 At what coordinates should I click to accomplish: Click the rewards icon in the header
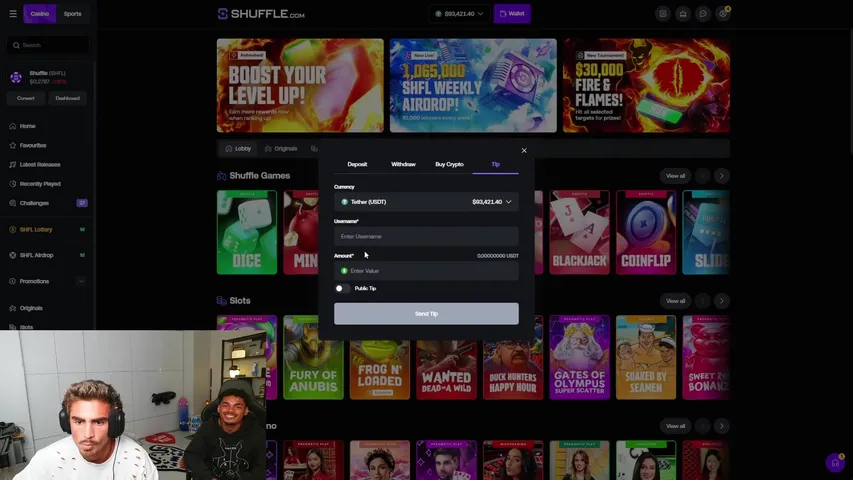(x=683, y=14)
